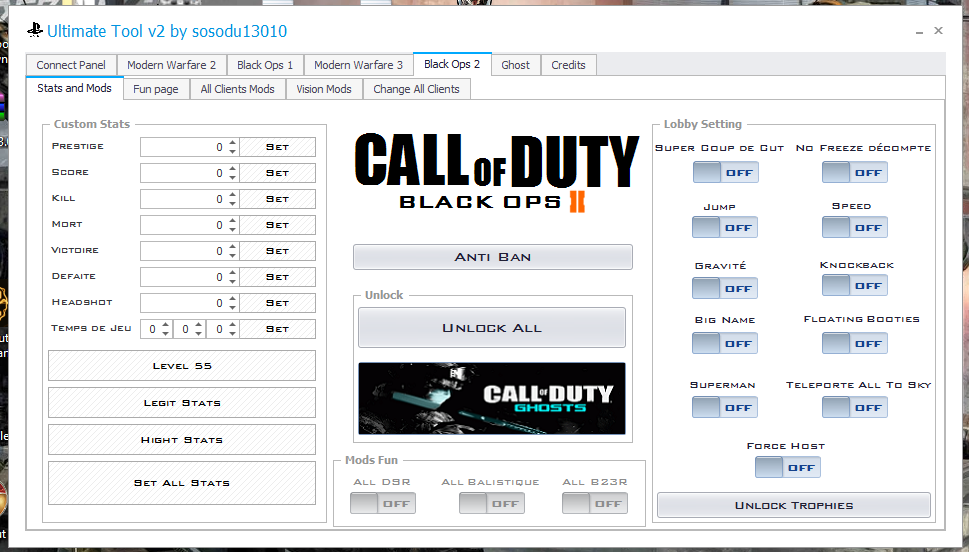Viewport: 969px width, 552px height.
Task: Click the PlayStation logo icon in title bar
Action: pyautogui.click(x=35, y=30)
